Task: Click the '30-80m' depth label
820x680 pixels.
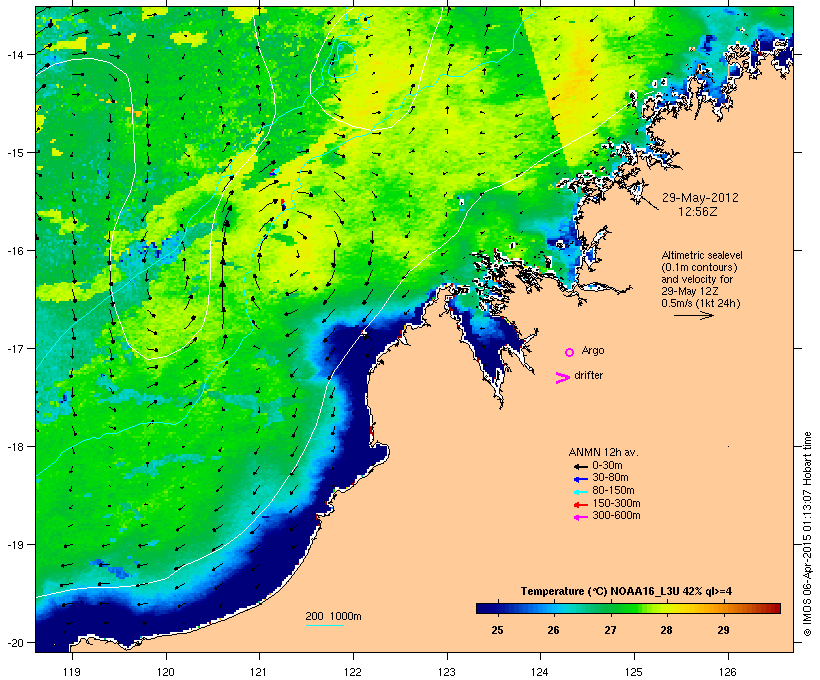Action: coord(610,478)
